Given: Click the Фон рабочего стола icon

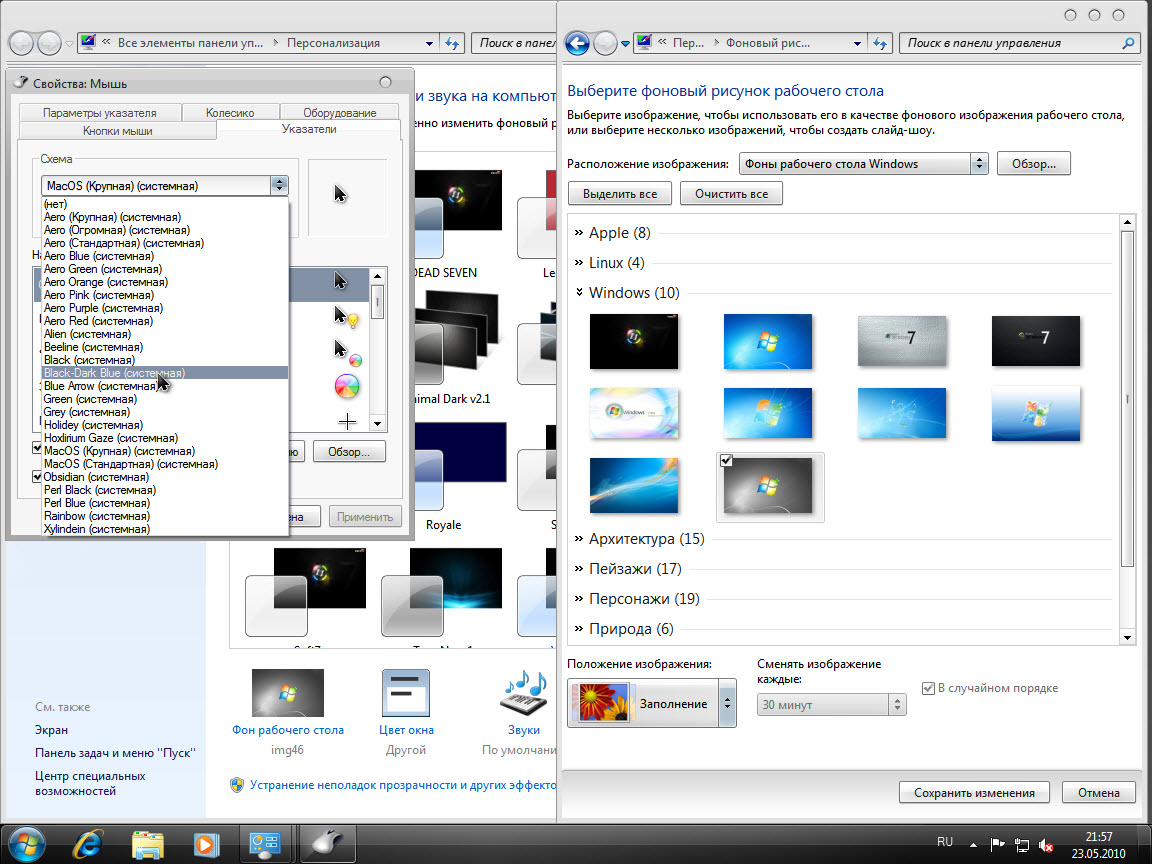Looking at the screenshot, I should point(287,692).
